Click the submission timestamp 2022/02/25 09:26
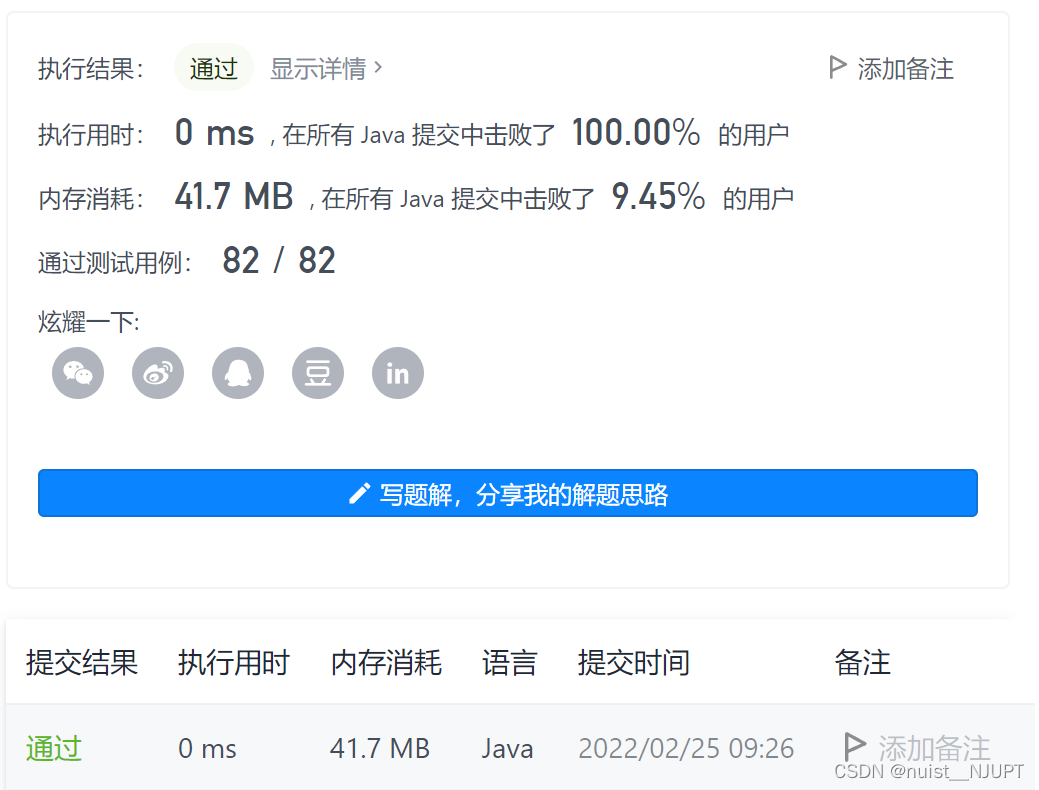 (x=686, y=748)
